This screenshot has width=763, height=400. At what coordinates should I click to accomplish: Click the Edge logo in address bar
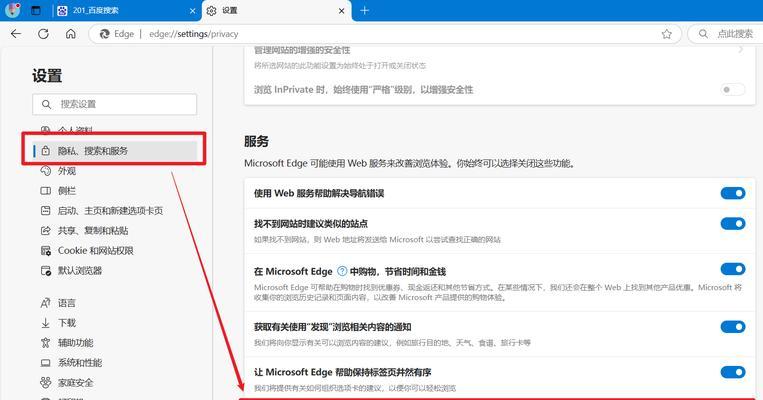click(x=104, y=34)
